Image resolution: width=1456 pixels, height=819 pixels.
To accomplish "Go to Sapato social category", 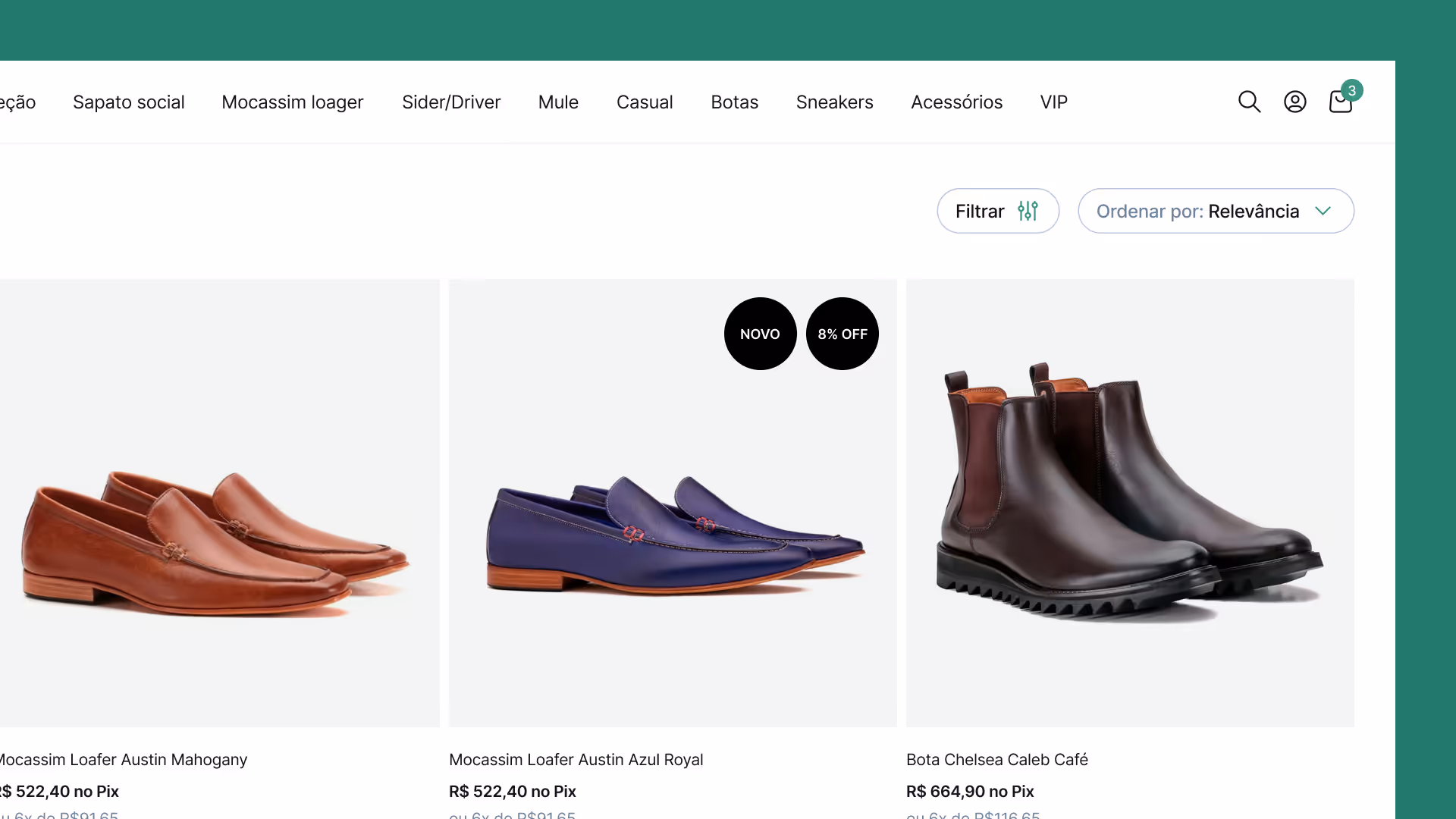I will [x=129, y=102].
